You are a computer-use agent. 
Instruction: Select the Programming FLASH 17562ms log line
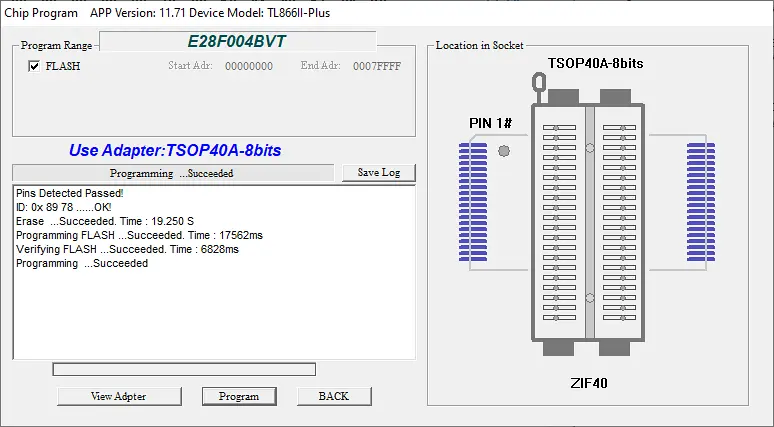click(x=139, y=235)
